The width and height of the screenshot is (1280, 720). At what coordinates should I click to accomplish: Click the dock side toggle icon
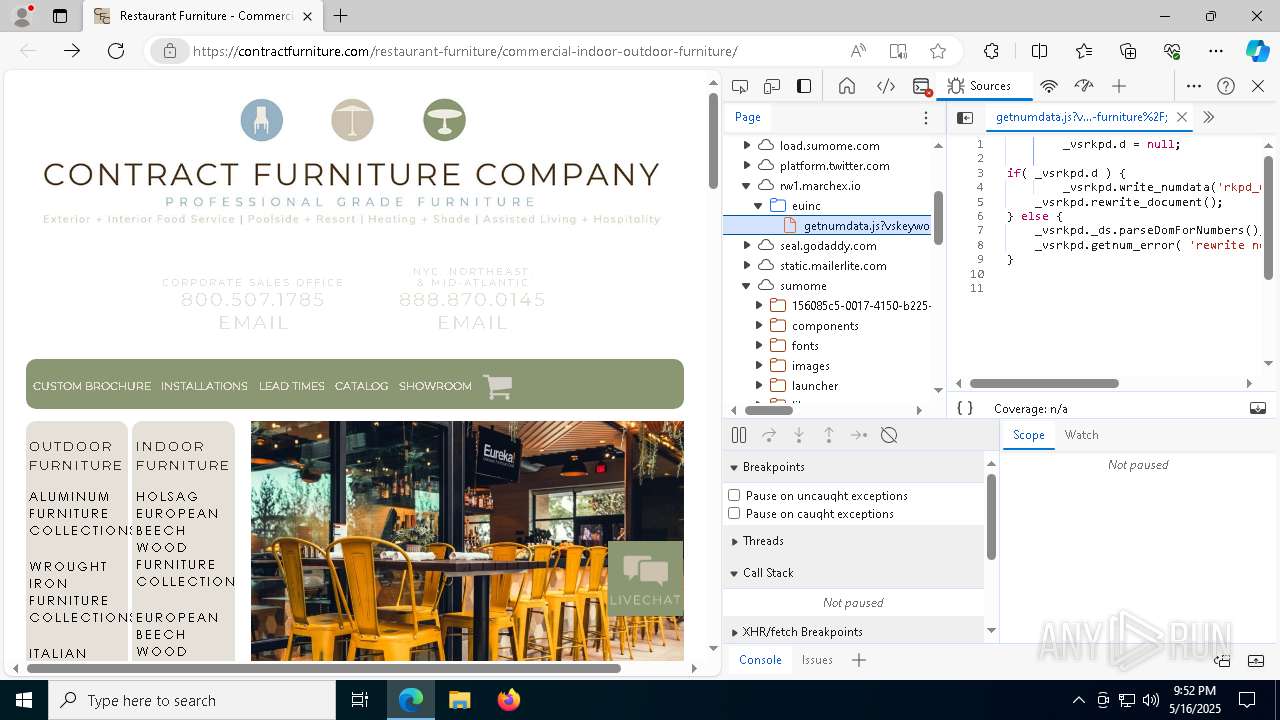(804, 86)
